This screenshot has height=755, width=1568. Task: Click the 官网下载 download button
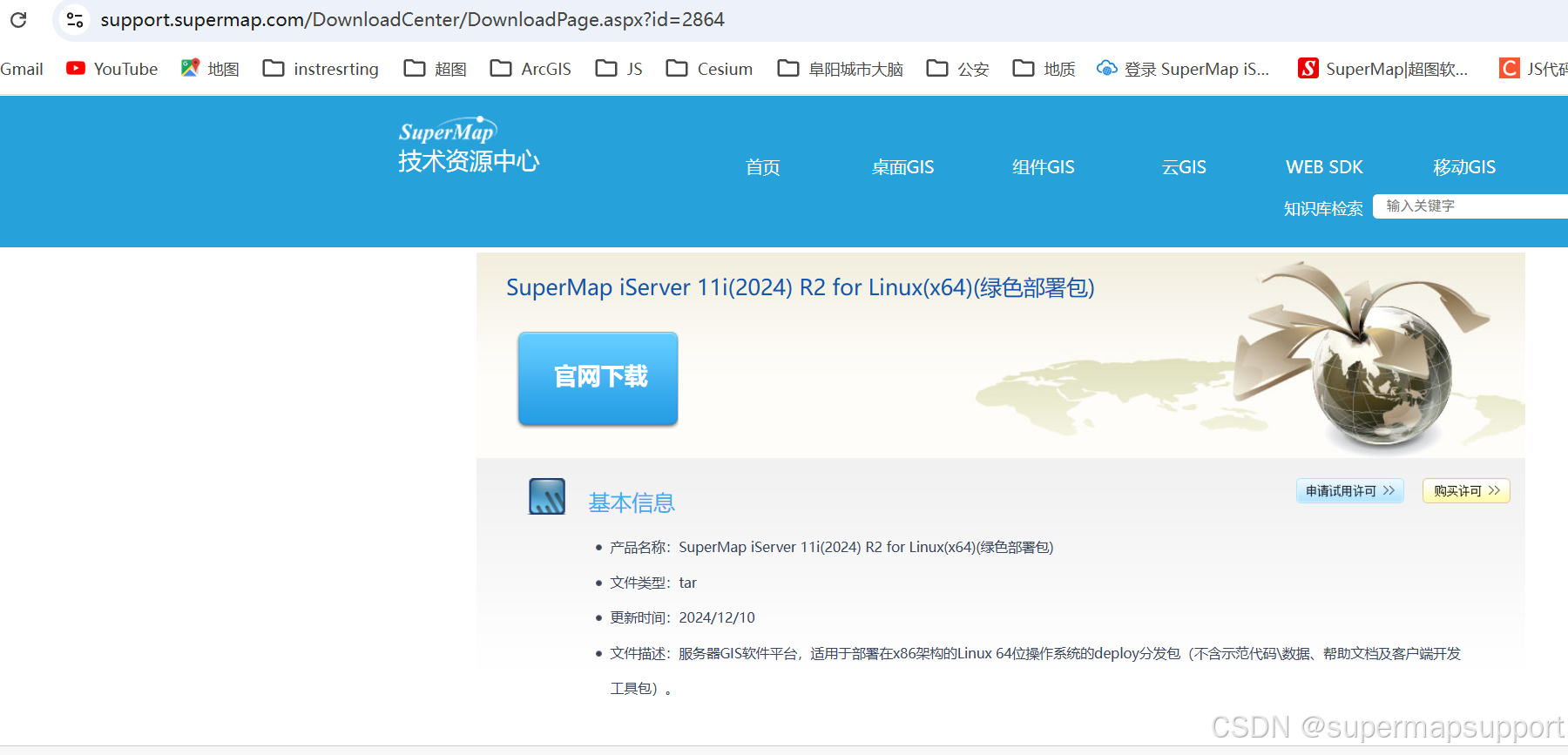598,378
